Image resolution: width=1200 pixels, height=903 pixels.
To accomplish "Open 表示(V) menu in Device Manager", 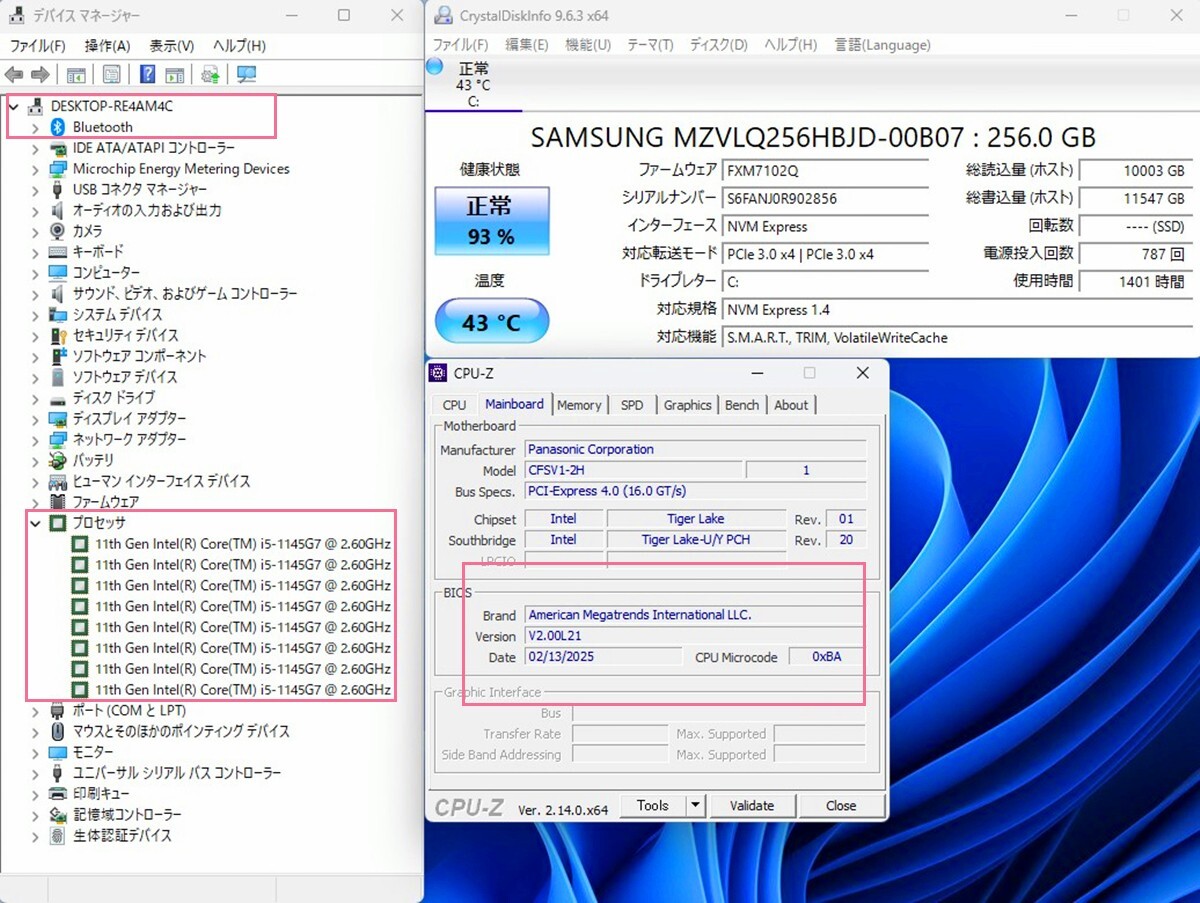I will [172, 46].
